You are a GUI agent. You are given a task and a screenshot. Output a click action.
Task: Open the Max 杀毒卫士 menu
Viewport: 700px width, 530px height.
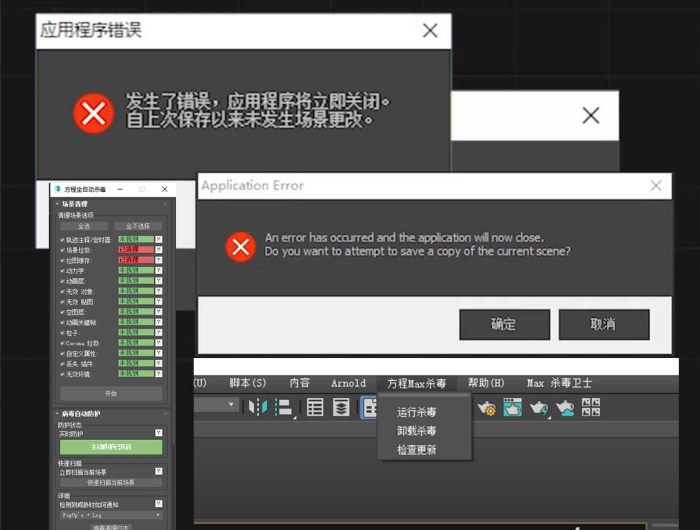(x=559, y=383)
